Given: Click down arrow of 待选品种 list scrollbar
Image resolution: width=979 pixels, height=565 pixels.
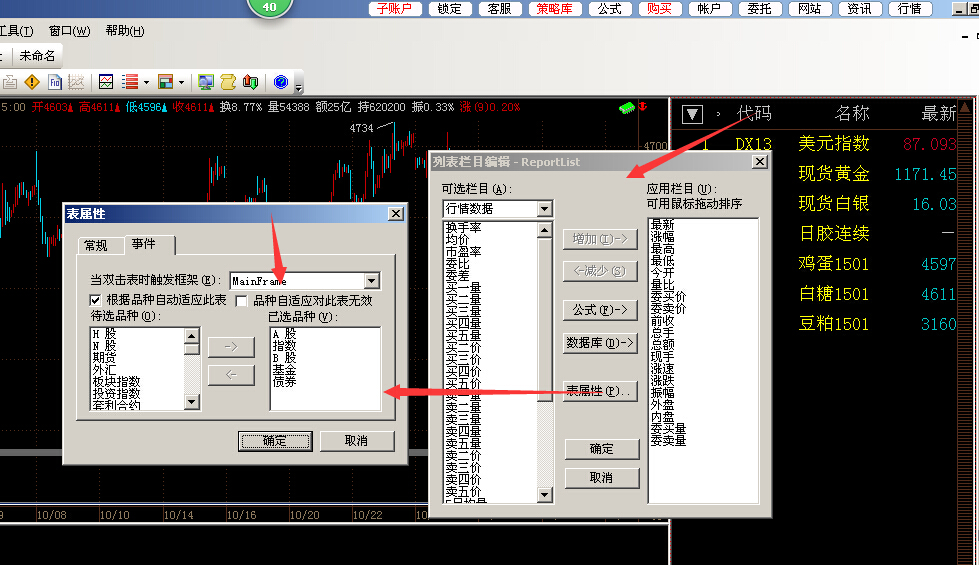Looking at the screenshot, I should coord(192,401).
